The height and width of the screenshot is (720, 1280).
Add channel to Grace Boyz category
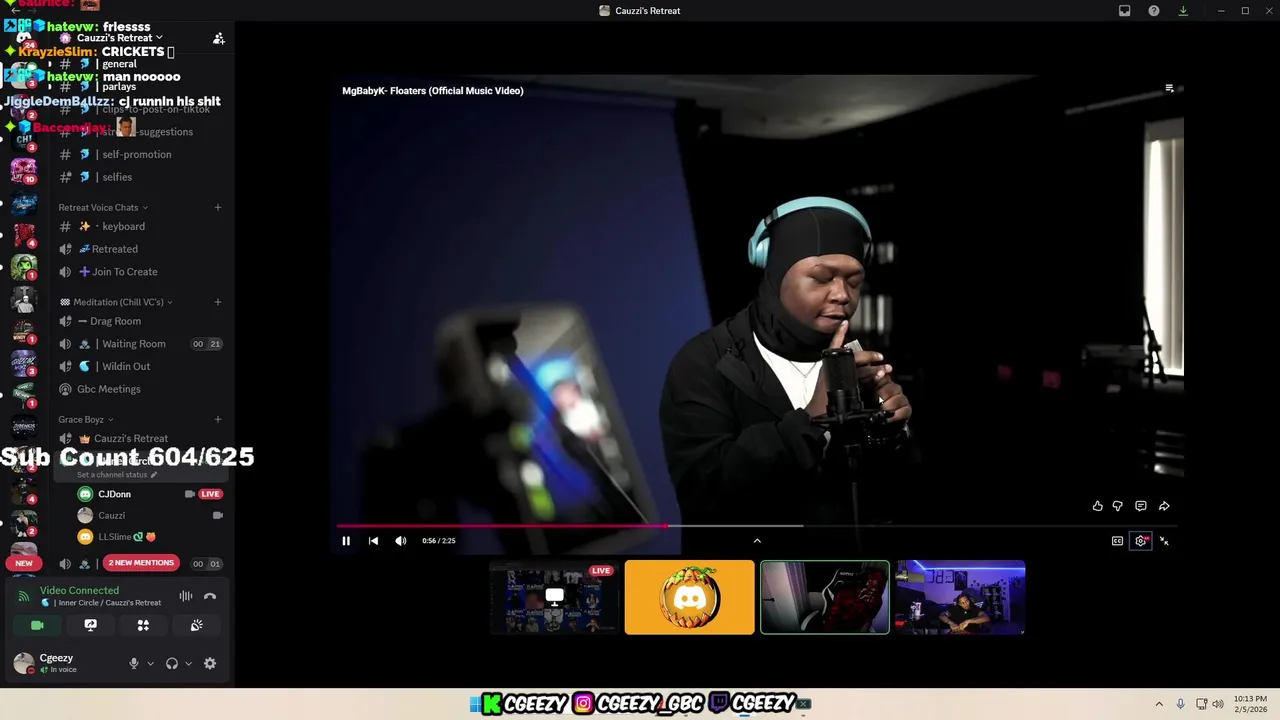click(218, 419)
